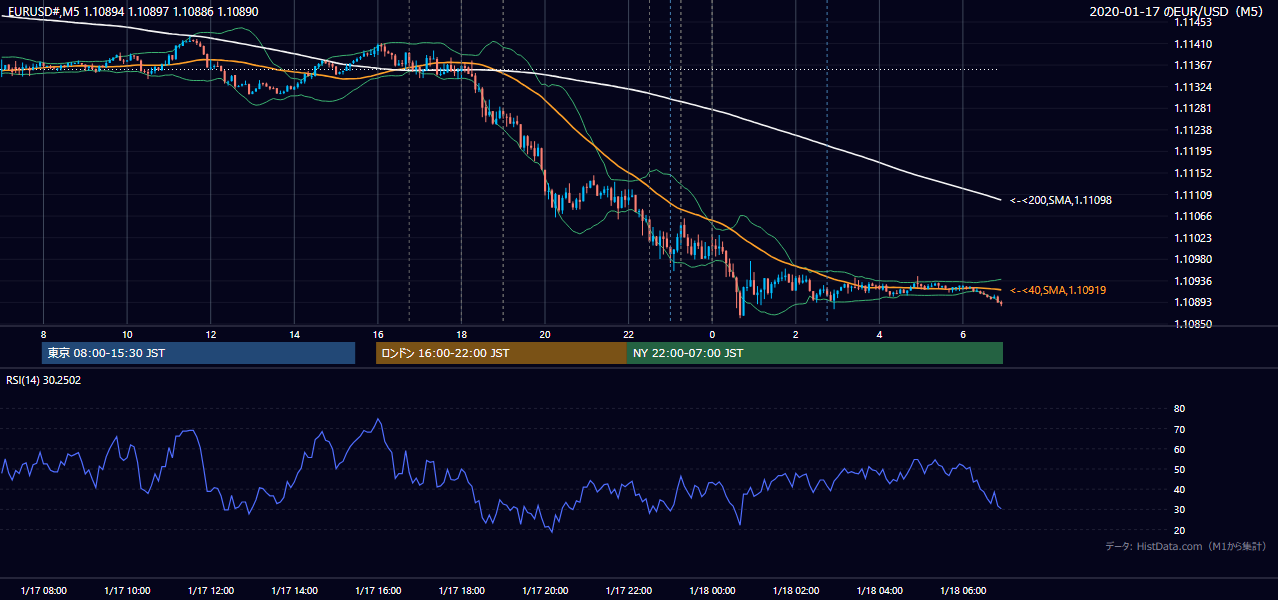Viewport: 1278px width, 600px height.
Task: Click the 1/18 00:00 bottom time label
Action: pos(712,591)
